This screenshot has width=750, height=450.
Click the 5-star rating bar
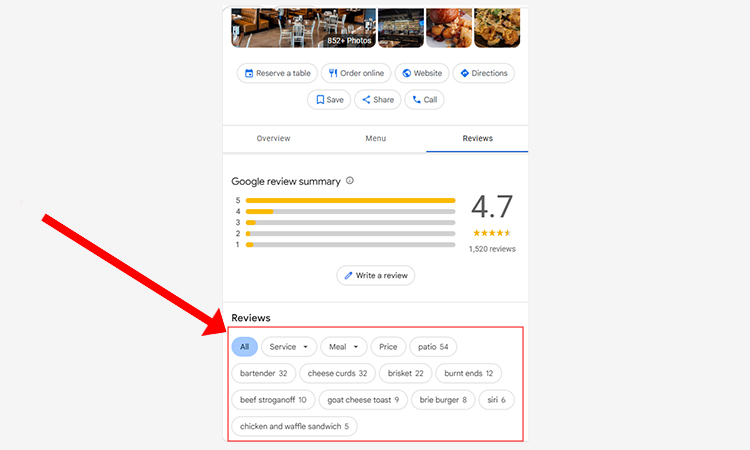coord(349,201)
